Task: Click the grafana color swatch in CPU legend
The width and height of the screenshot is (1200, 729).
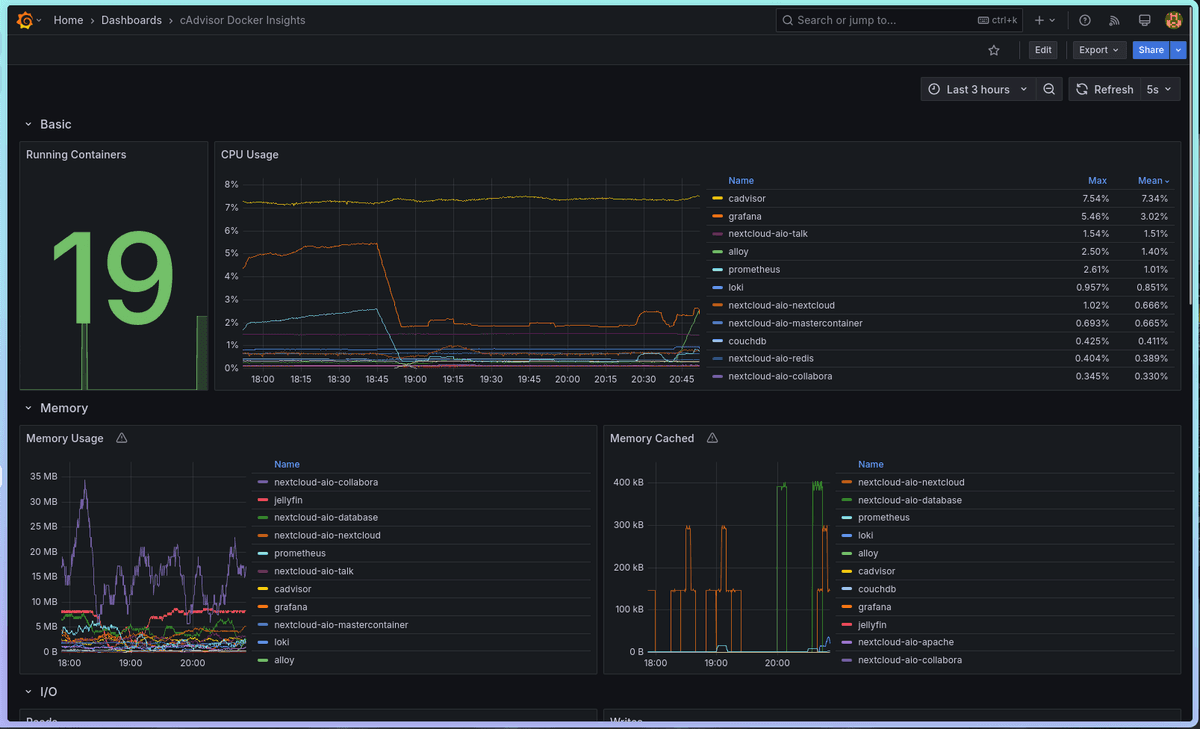Action: pos(717,216)
